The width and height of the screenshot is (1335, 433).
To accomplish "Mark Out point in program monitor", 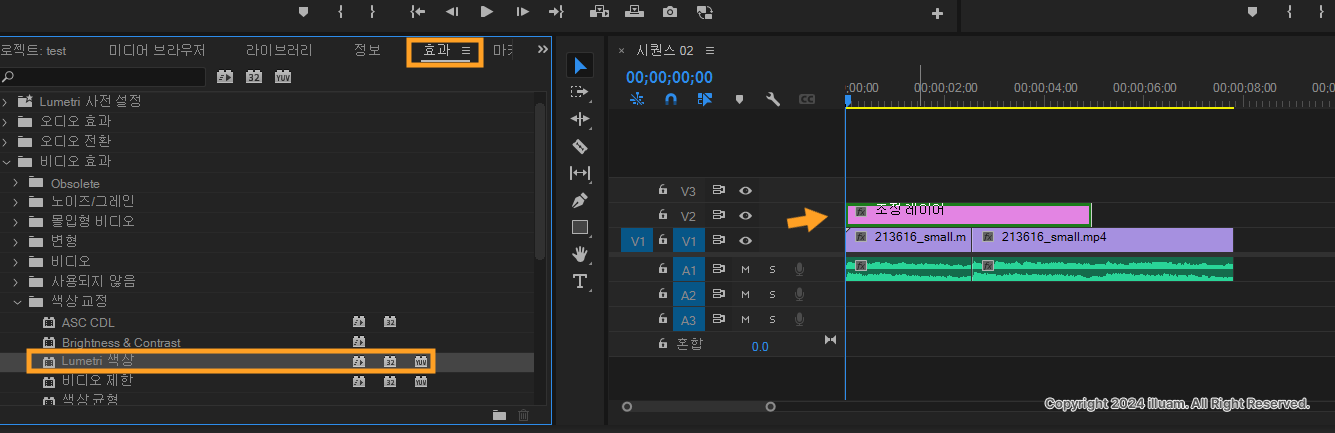I will 373,12.
